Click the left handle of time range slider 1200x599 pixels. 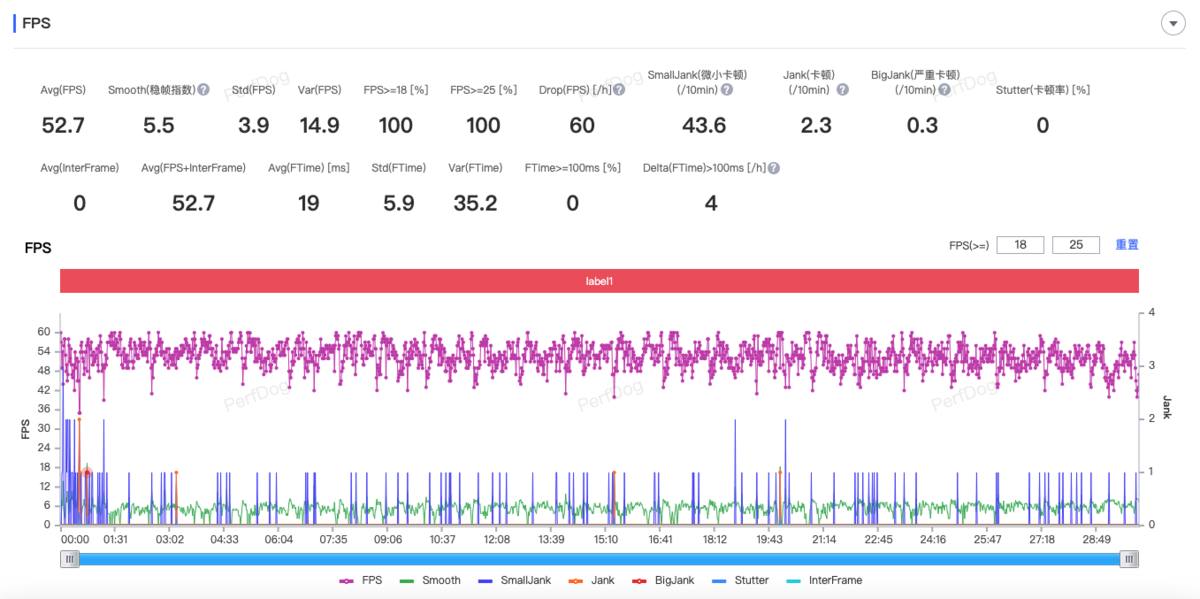click(x=70, y=559)
